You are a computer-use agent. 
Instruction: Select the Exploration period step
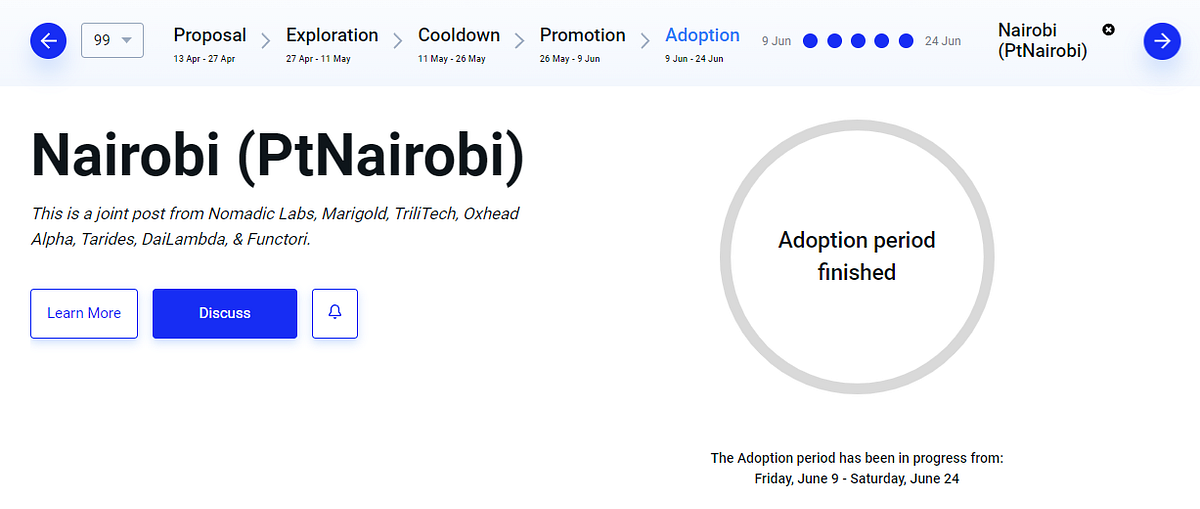[x=332, y=43]
